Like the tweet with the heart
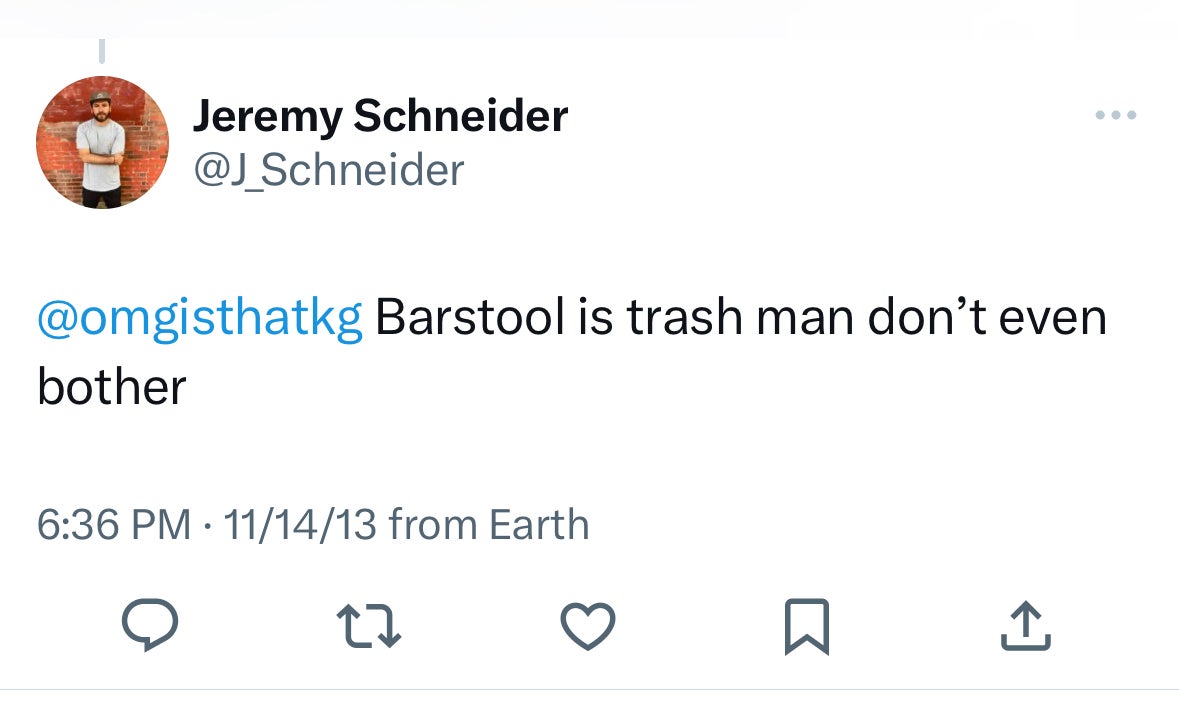Screen dimensions: 1179x710 tap(587, 625)
